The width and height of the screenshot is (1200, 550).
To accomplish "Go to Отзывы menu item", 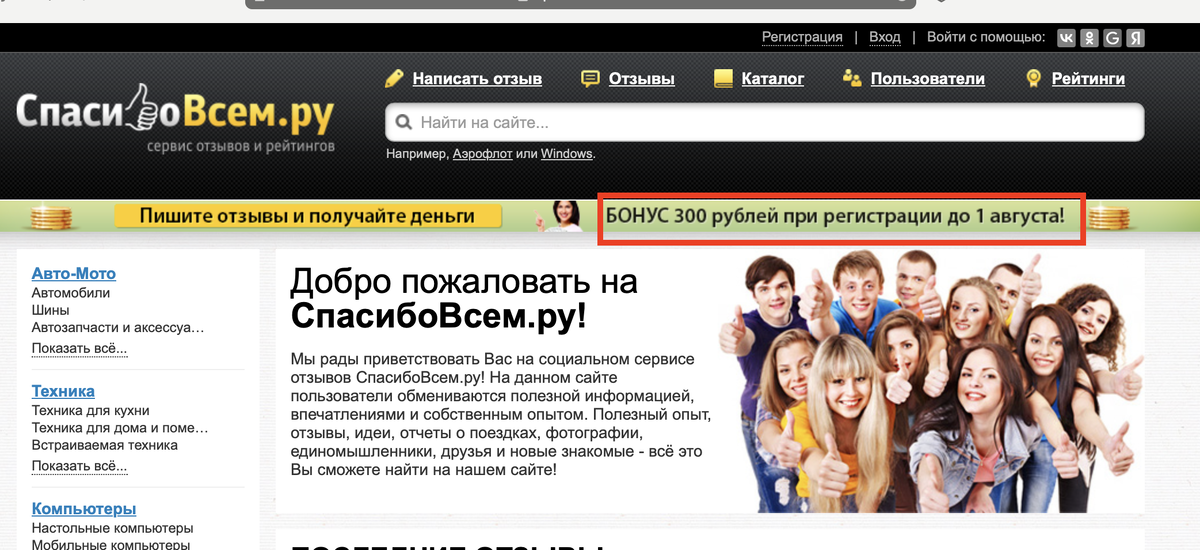I will point(642,78).
